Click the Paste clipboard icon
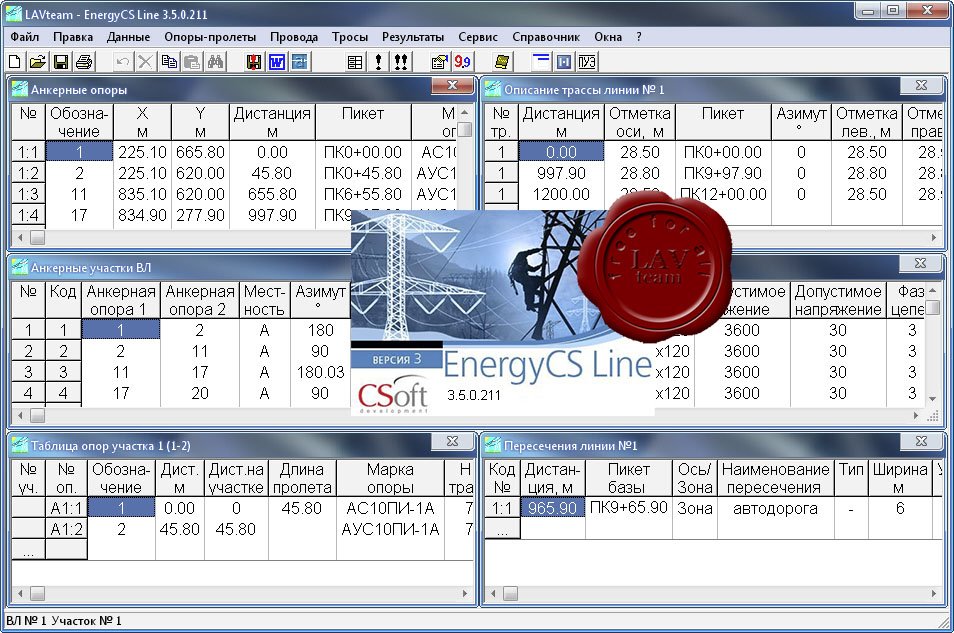 [x=192, y=61]
